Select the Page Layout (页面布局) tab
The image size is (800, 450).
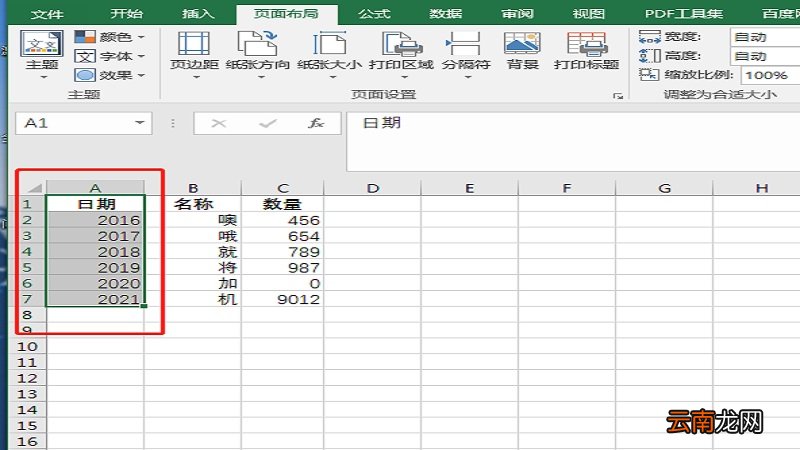click(287, 14)
